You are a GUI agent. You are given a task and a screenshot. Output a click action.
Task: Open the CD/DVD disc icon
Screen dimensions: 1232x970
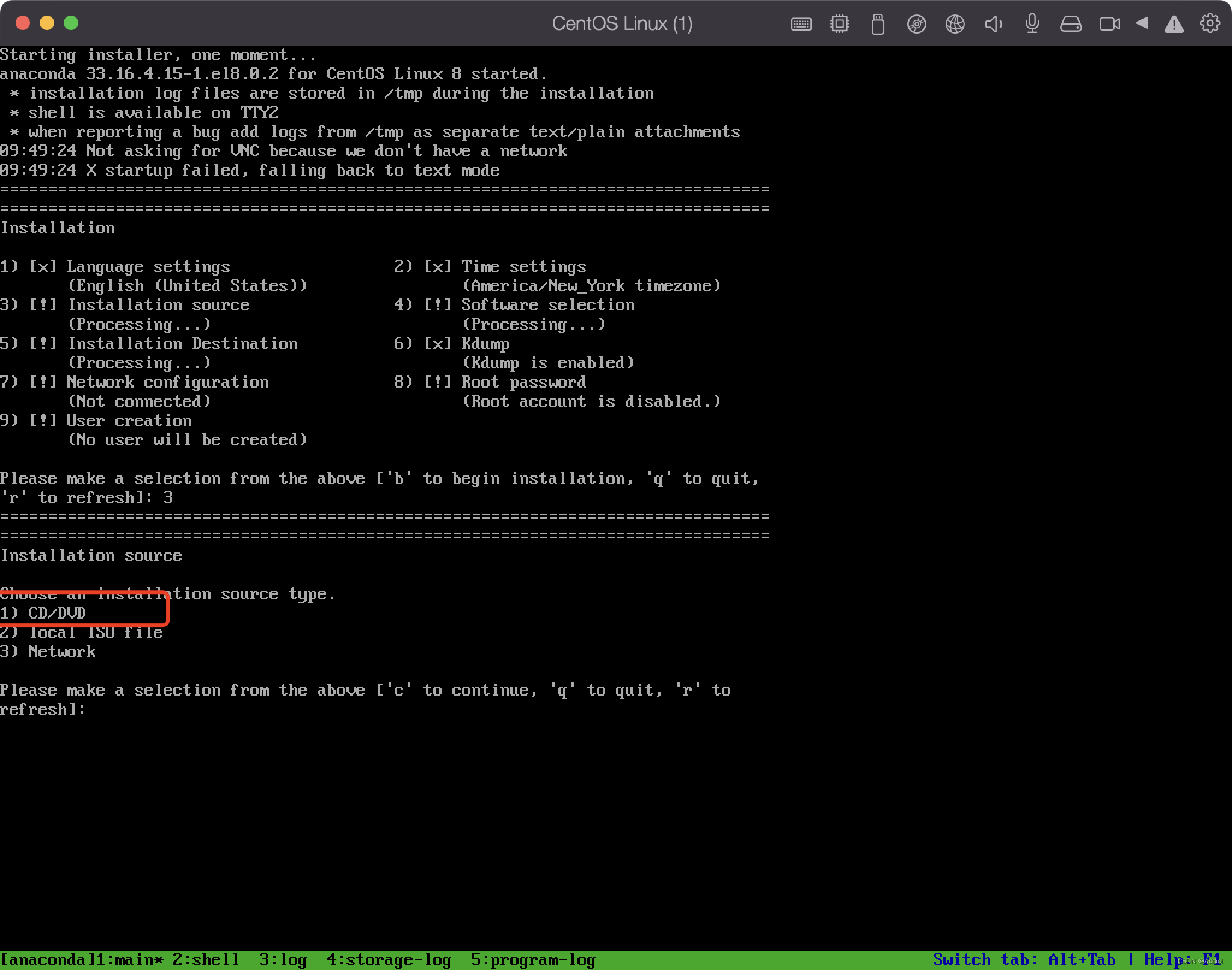(916, 24)
